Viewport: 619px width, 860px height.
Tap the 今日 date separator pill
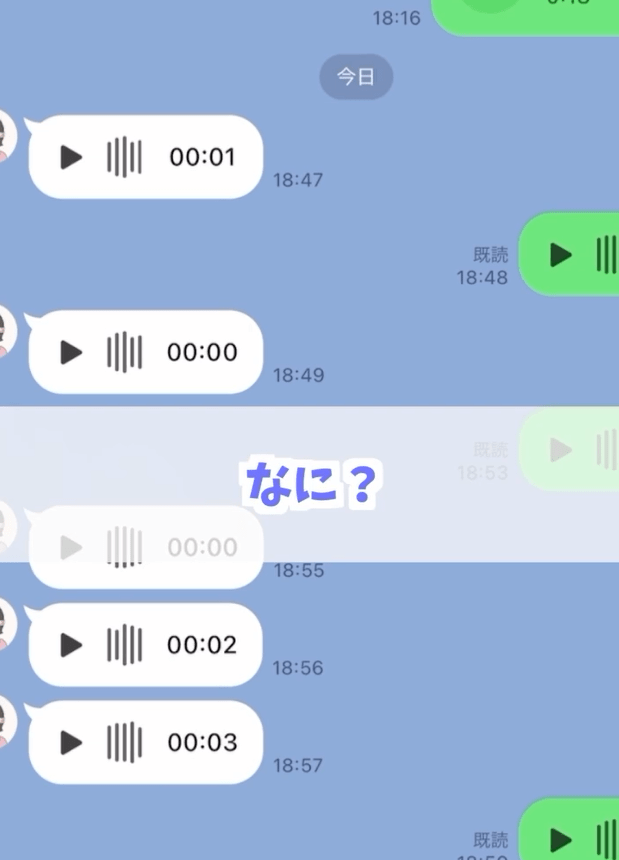(x=356, y=77)
